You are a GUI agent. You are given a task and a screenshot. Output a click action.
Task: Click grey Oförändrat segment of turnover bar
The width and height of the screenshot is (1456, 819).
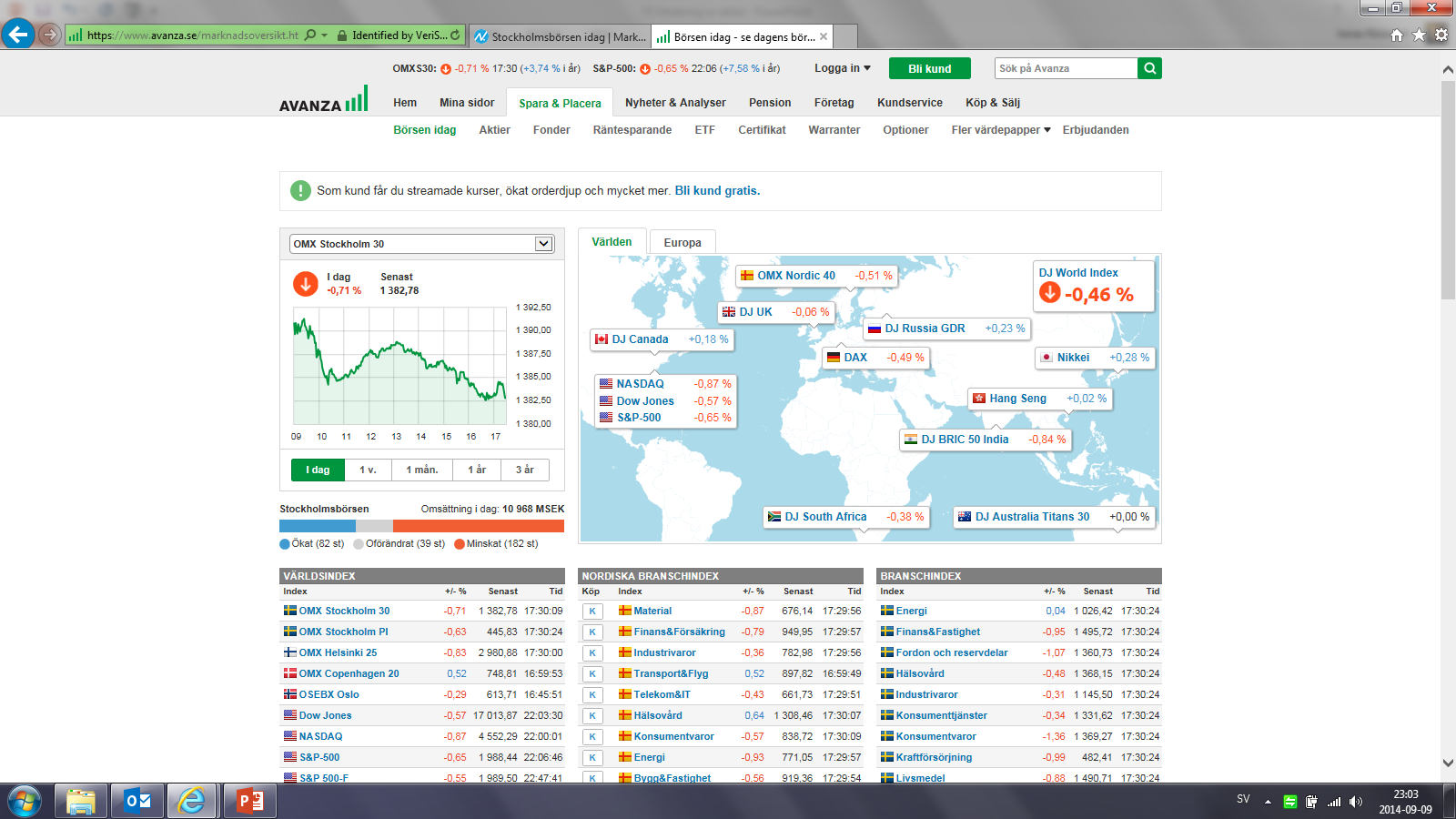pos(374,526)
